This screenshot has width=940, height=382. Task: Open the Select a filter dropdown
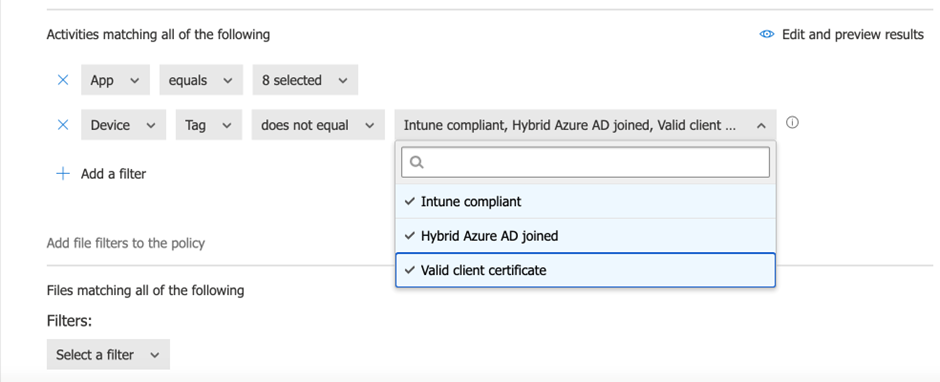(x=108, y=354)
